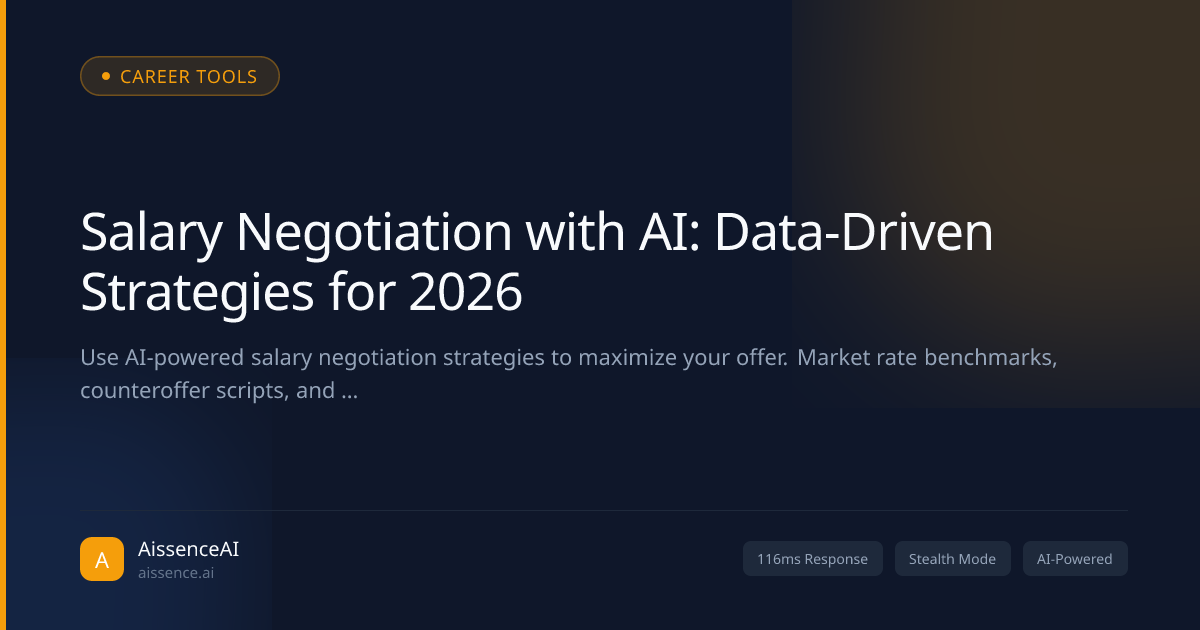This screenshot has width=1200, height=630.
Task: Click the "2026" year in the headline
Action: 465,293
